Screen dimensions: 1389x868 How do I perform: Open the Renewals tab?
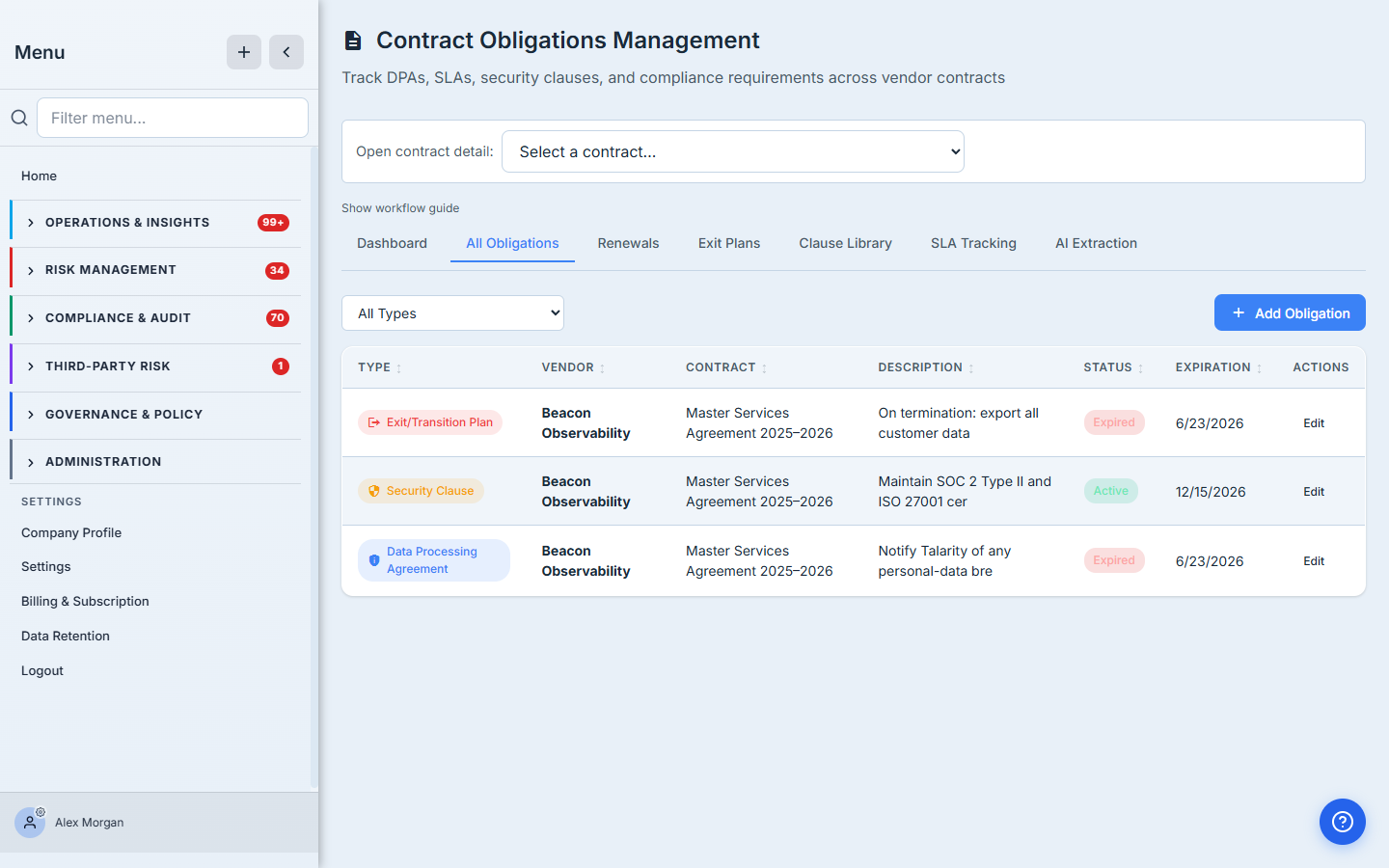tap(628, 243)
